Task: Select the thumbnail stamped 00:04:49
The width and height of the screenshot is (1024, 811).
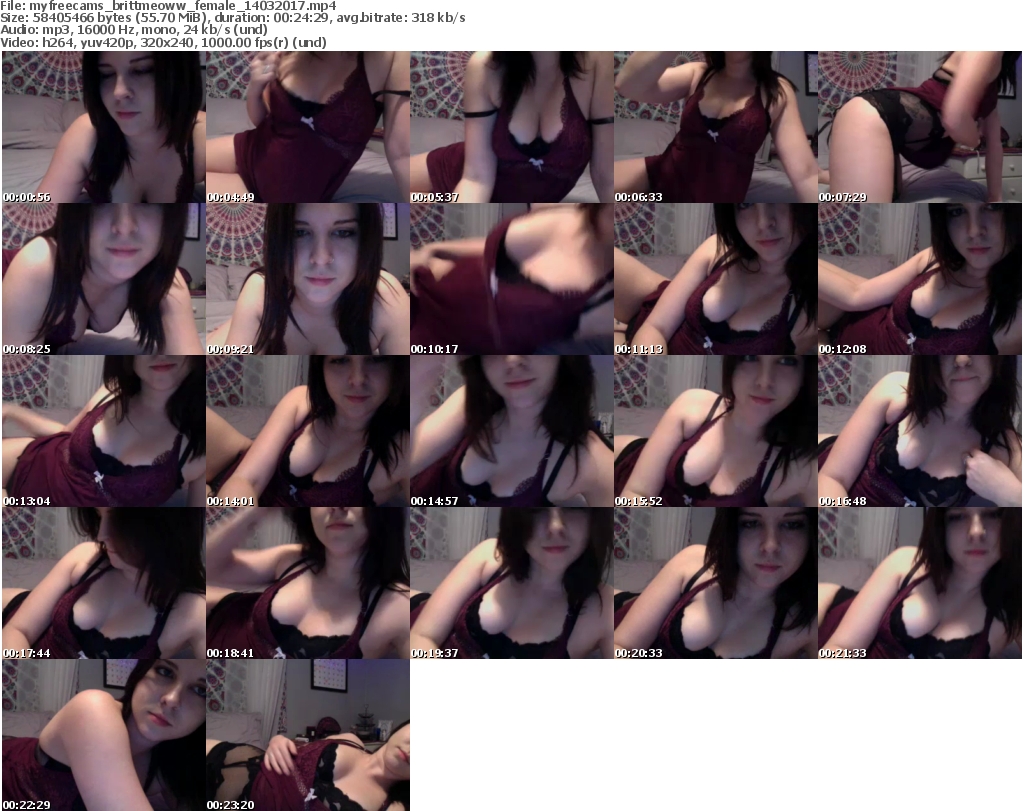Action: click(x=308, y=127)
